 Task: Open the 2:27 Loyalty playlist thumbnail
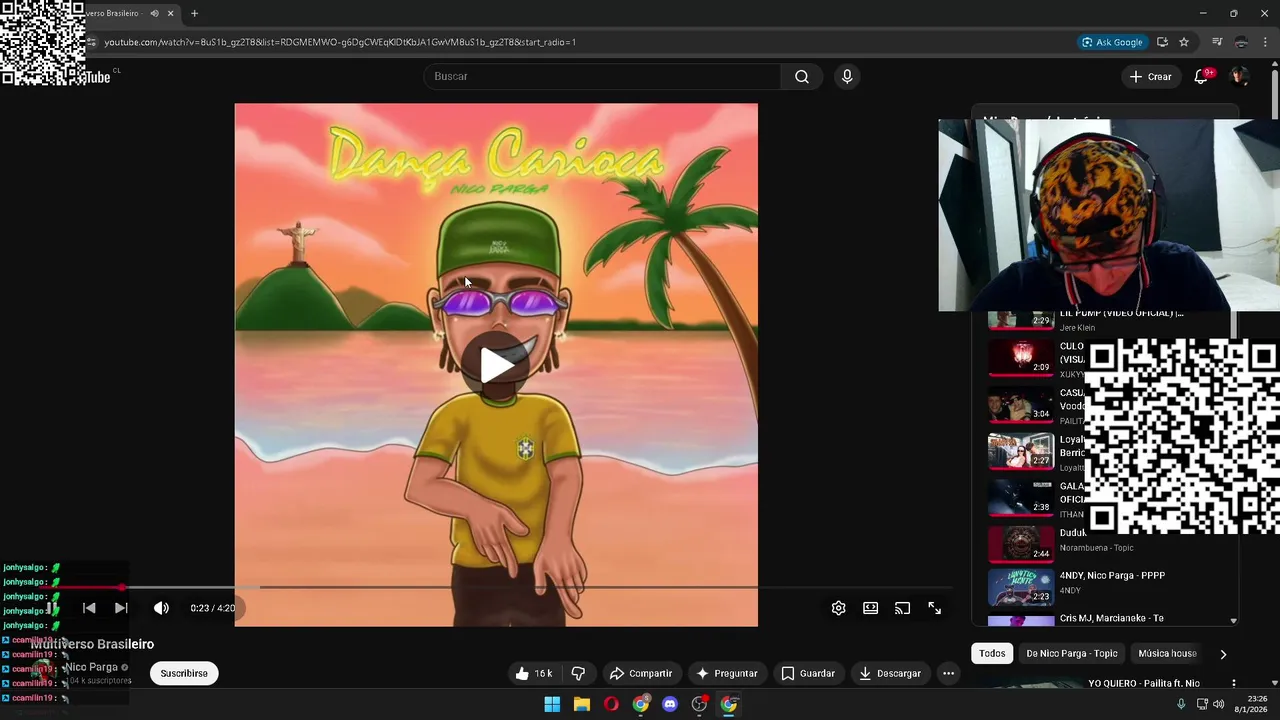(x=1021, y=452)
